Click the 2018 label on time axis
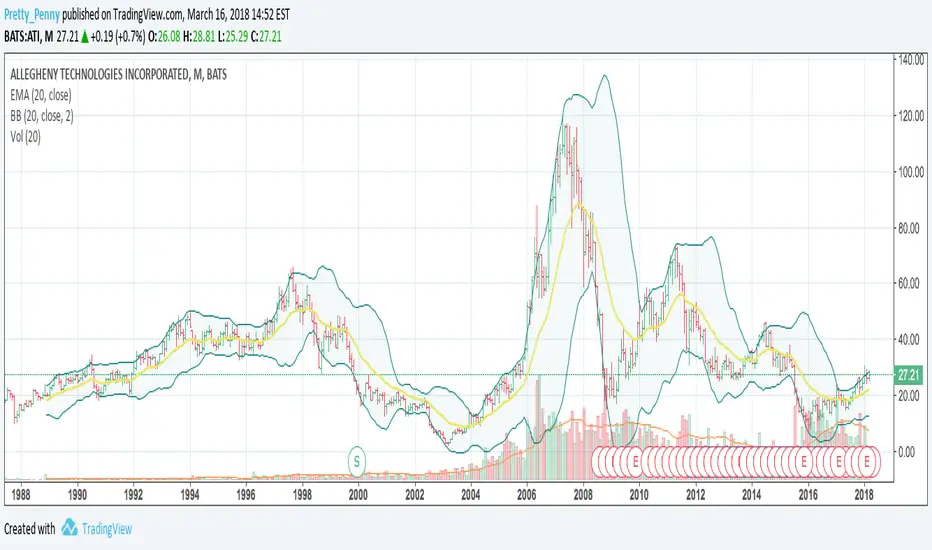932x550 pixels. click(x=864, y=495)
